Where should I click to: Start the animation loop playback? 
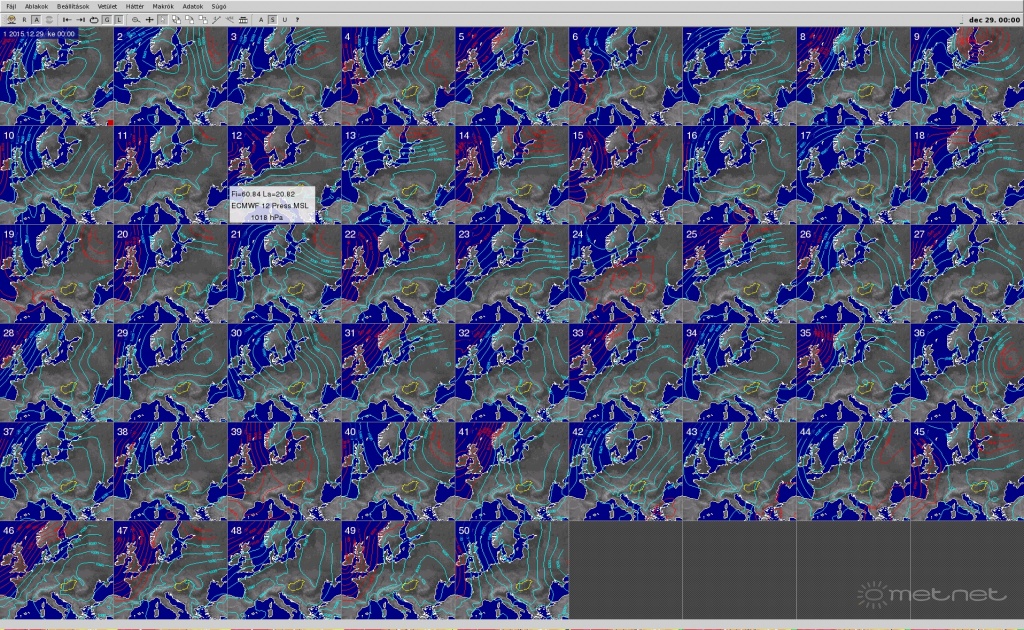coord(94,19)
